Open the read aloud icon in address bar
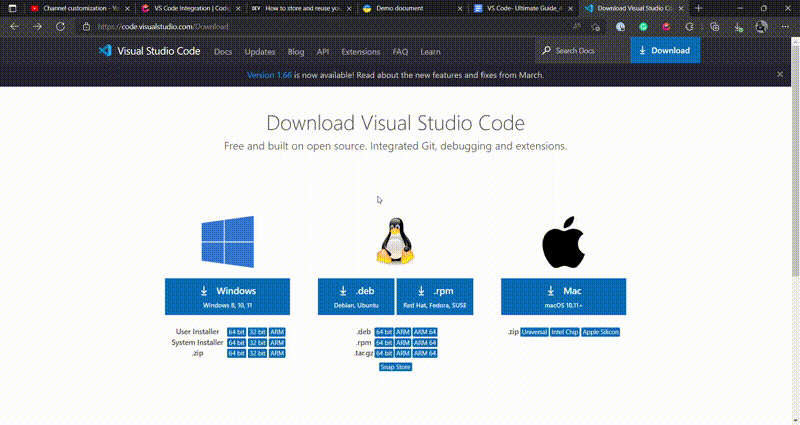 577,27
